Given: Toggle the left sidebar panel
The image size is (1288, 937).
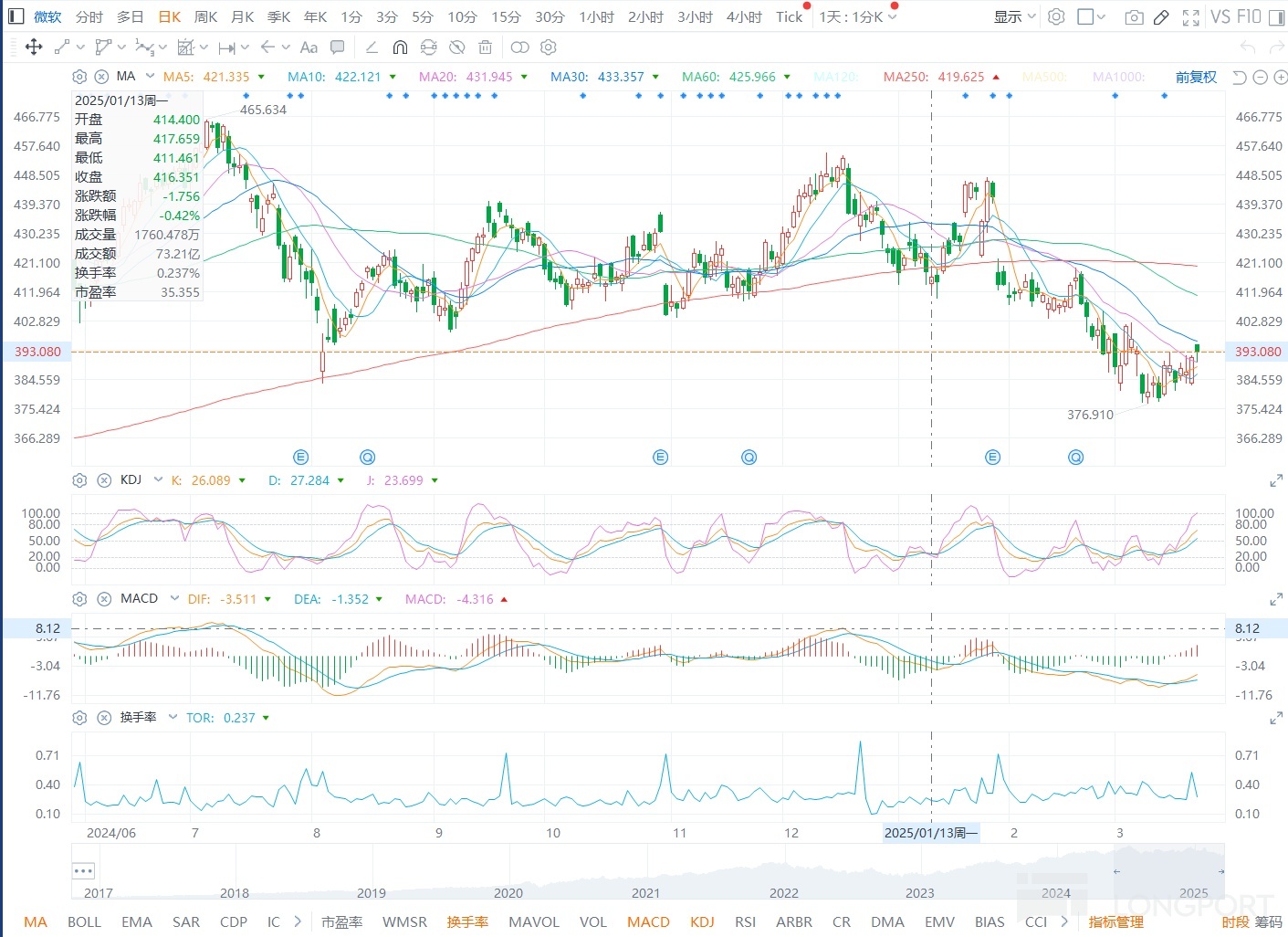Looking at the screenshot, I should (x=16, y=16).
